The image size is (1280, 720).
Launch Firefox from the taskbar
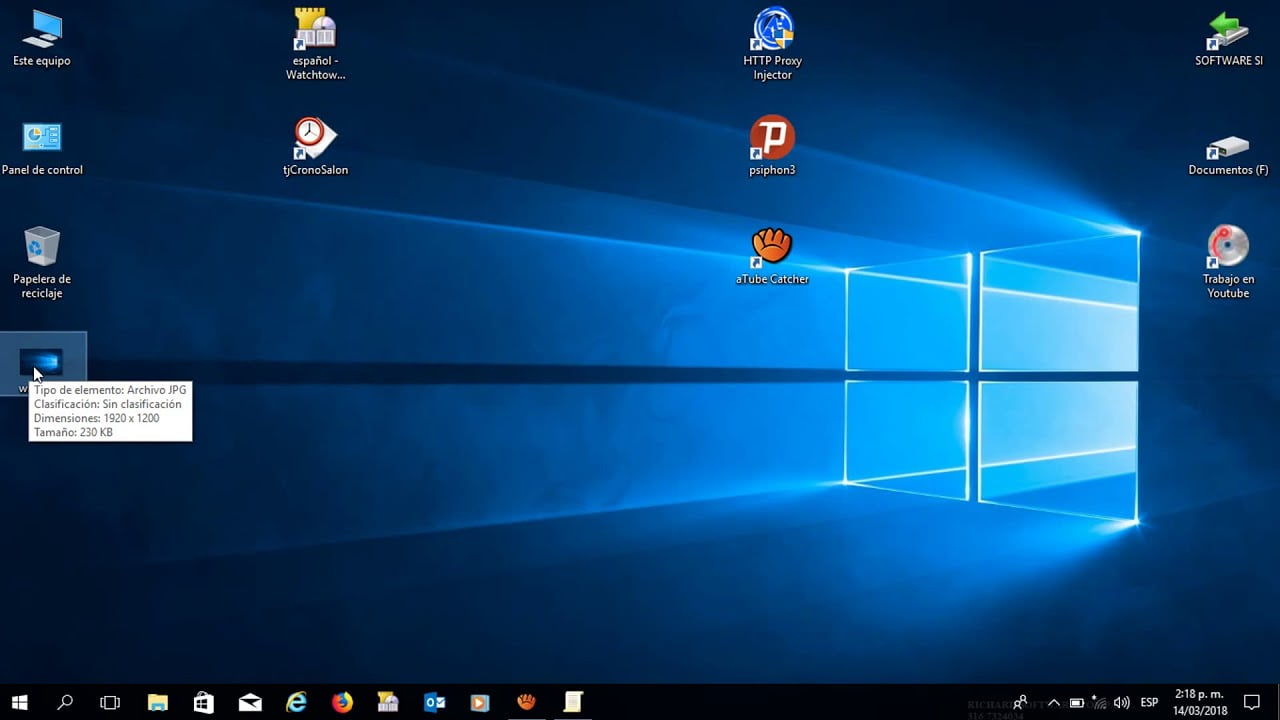tap(342, 702)
